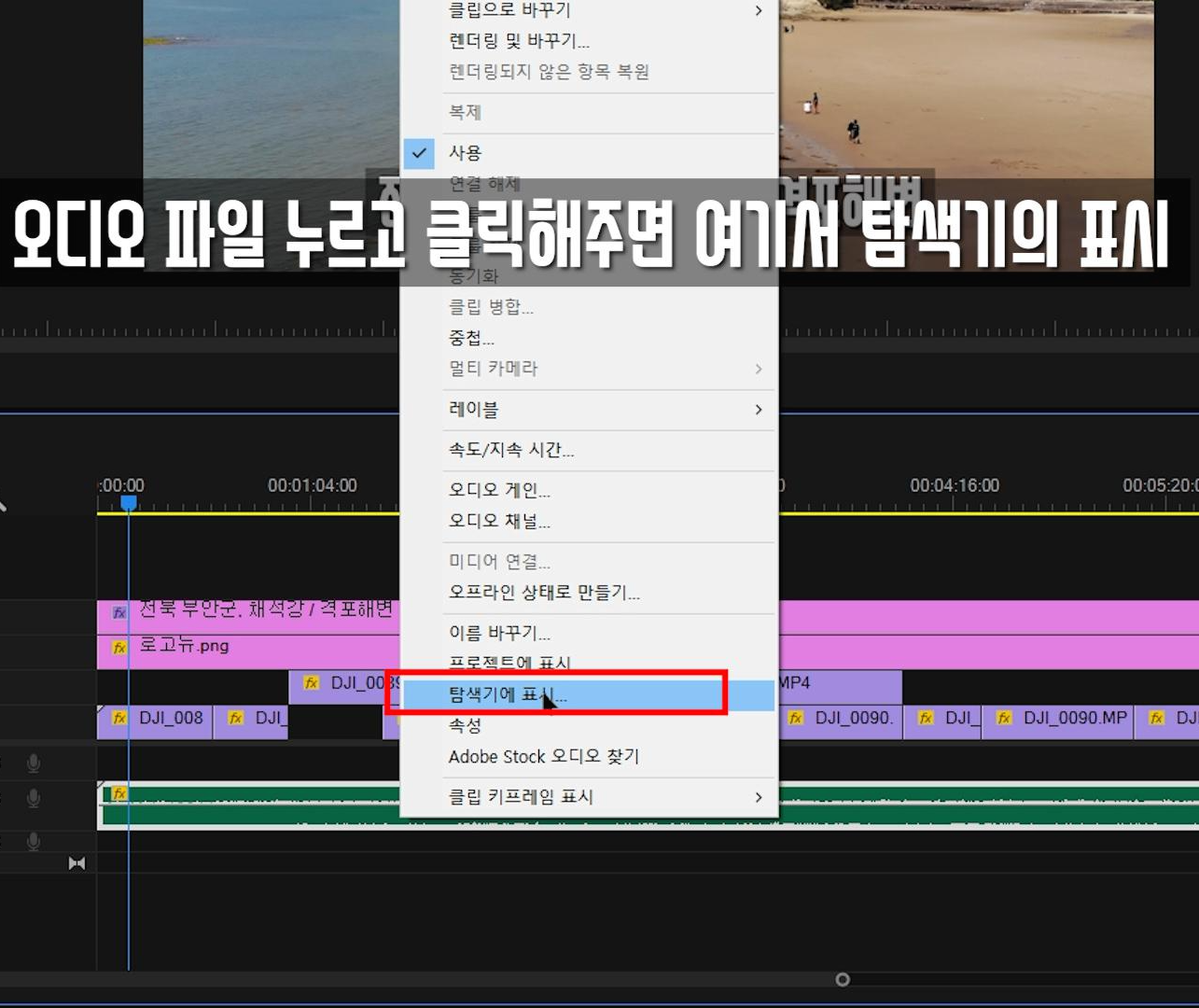The width and height of the screenshot is (1199, 1008).
Task: Click 복제 menu entry
Action: [x=465, y=112]
